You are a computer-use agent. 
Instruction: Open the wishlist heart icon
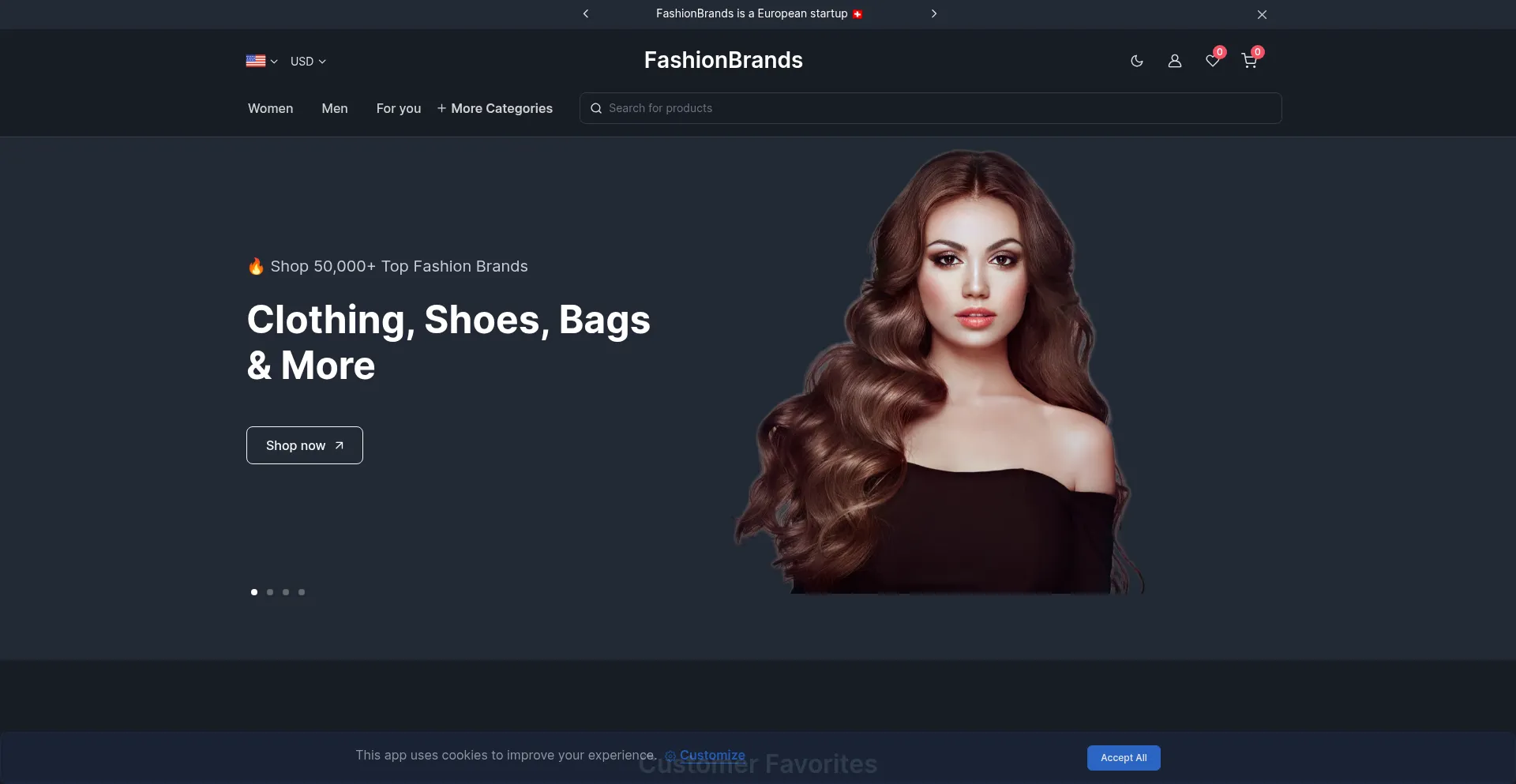tap(1213, 61)
